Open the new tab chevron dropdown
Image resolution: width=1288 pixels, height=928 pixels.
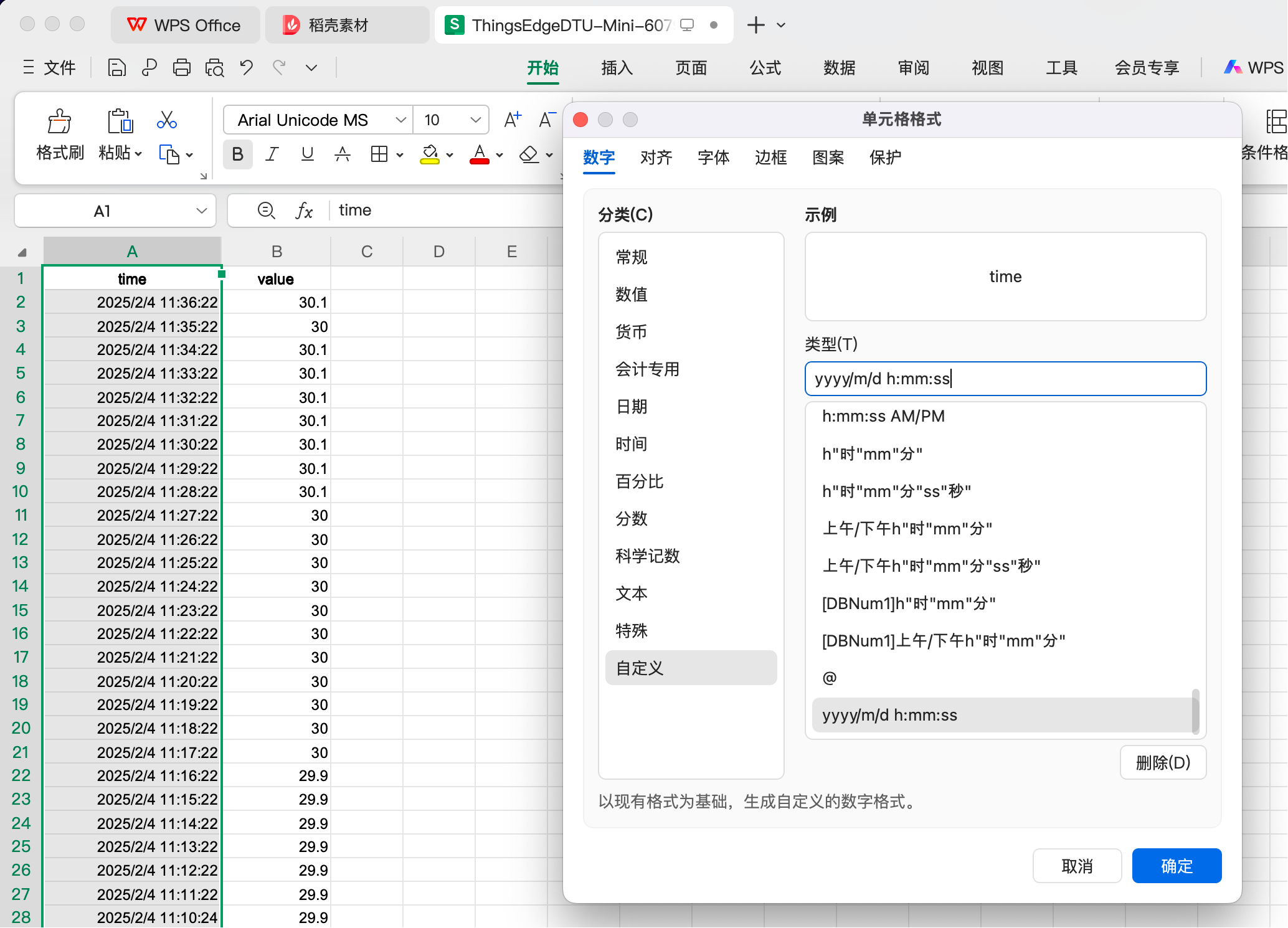781,26
